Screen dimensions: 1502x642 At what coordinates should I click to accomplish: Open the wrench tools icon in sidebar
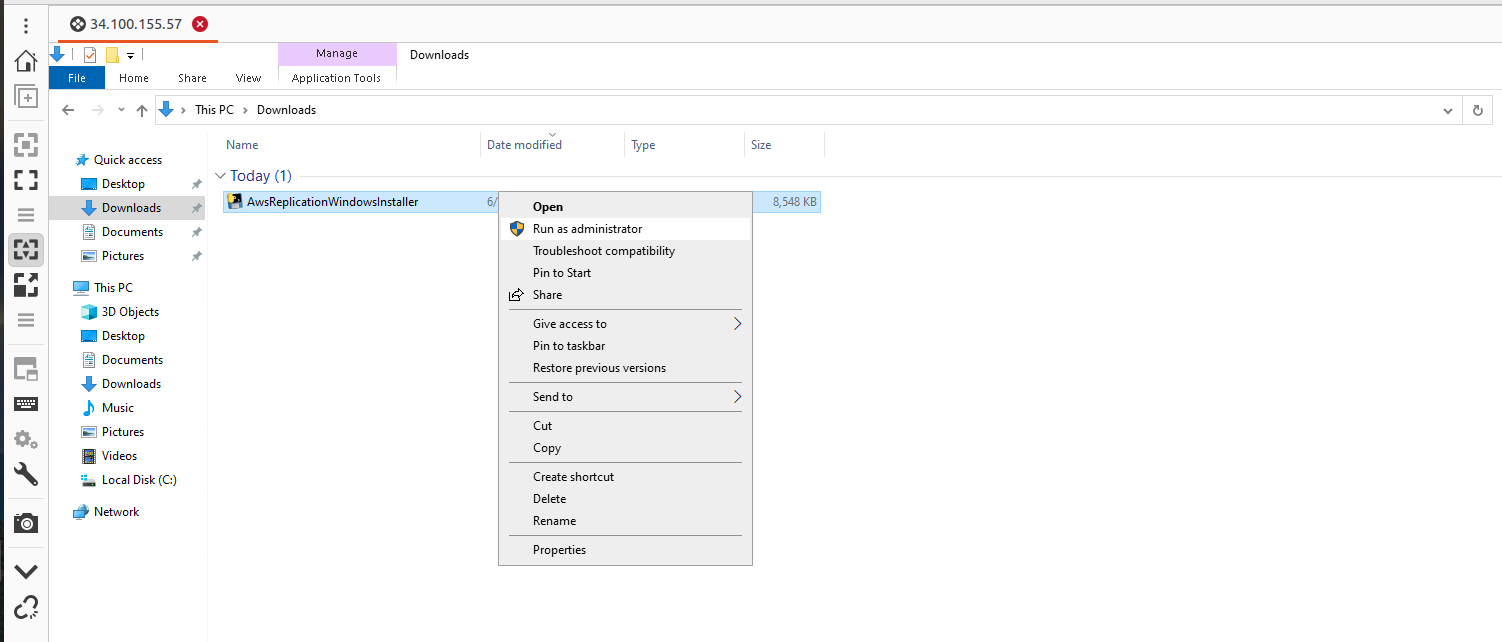pos(26,474)
